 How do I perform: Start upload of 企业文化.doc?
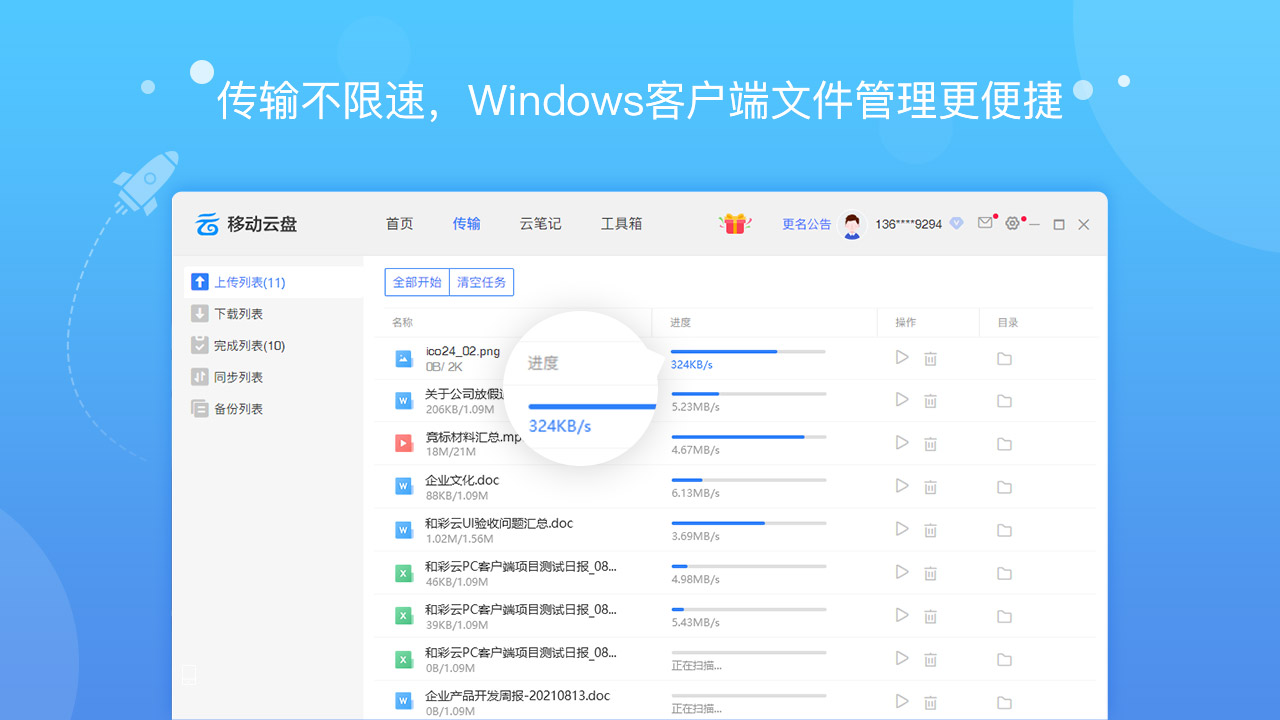click(x=902, y=486)
